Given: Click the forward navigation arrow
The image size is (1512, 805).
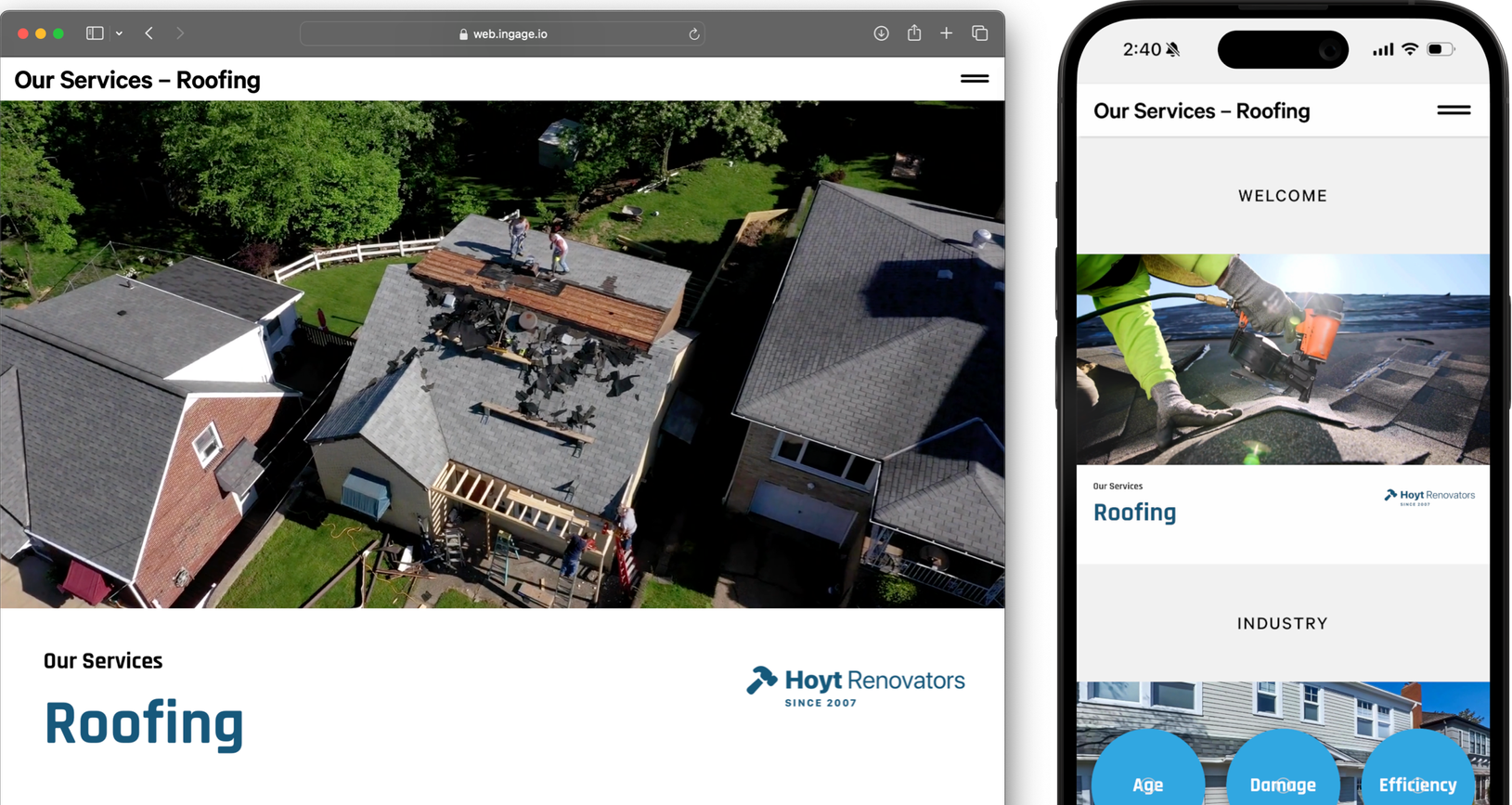Looking at the screenshot, I should coord(180,33).
